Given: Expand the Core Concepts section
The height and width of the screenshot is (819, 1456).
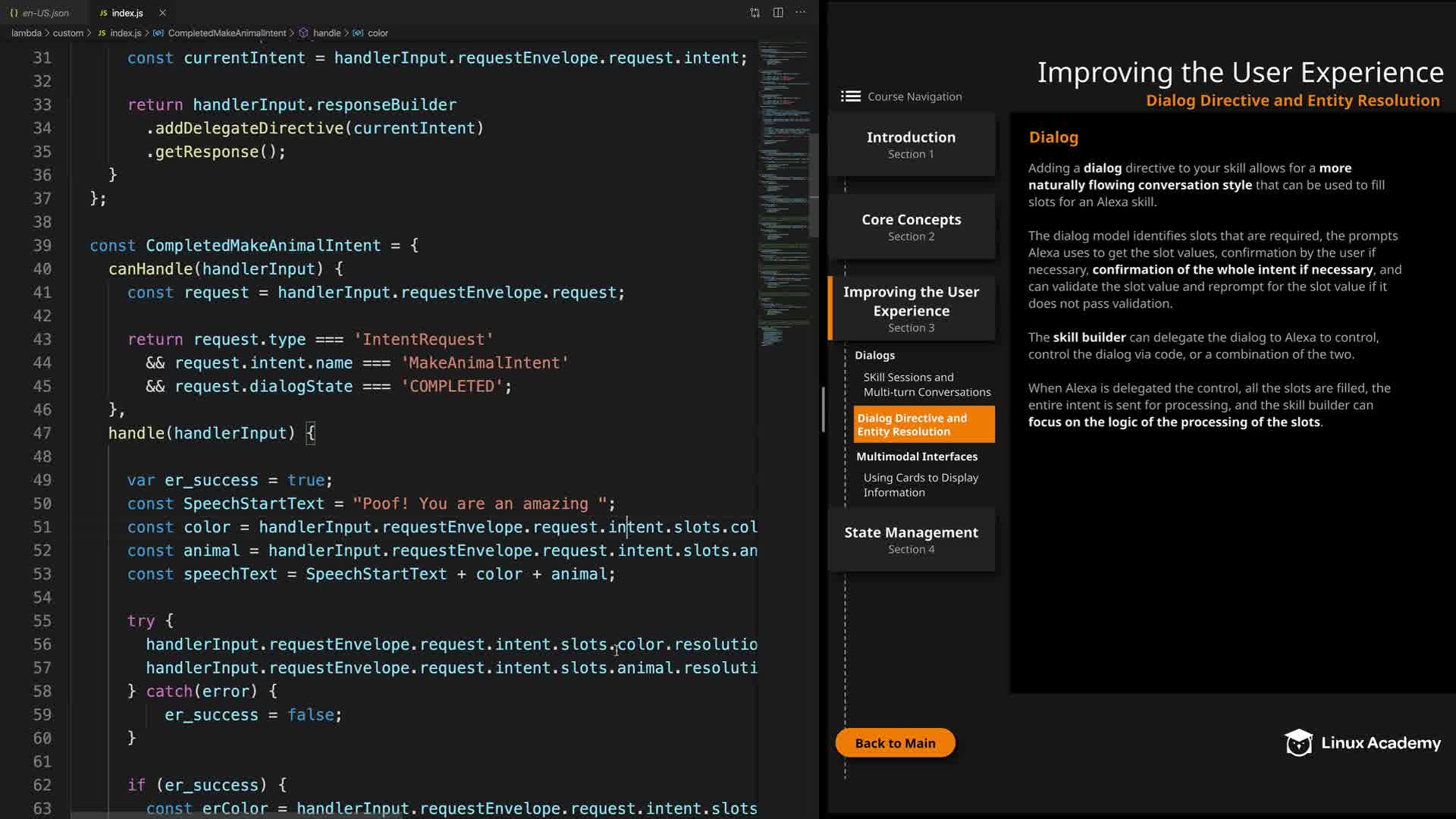Looking at the screenshot, I should click(x=911, y=227).
